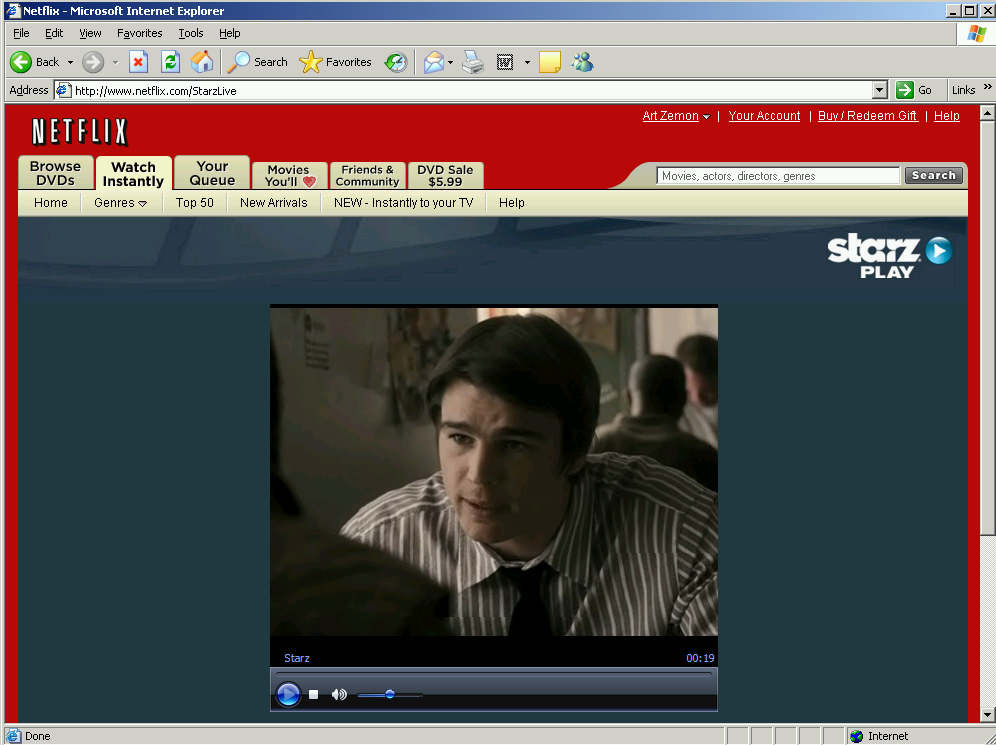Image resolution: width=996 pixels, height=745 pixels.
Task: Open the Edit menu
Action: pyautogui.click(x=54, y=33)
